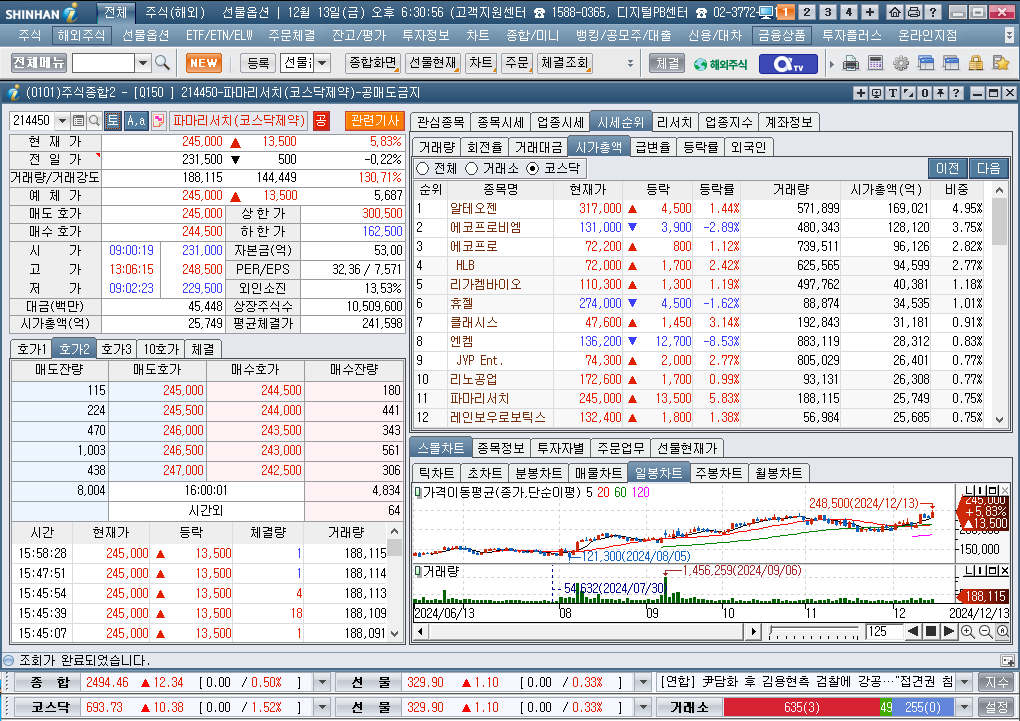Open the 코스닥 index row dropdown arrow
1020x721 pixels.
(x=321, y=707)
